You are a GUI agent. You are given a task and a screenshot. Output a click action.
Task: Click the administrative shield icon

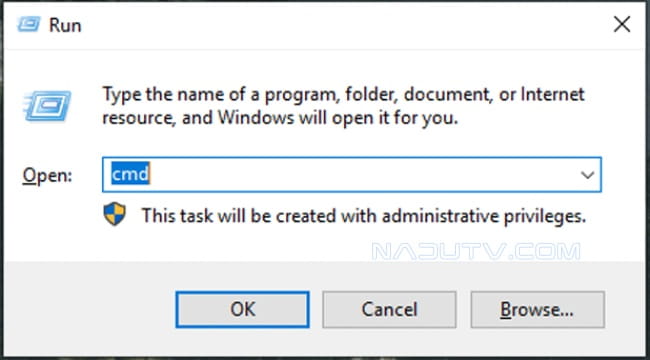coord(114,214)
